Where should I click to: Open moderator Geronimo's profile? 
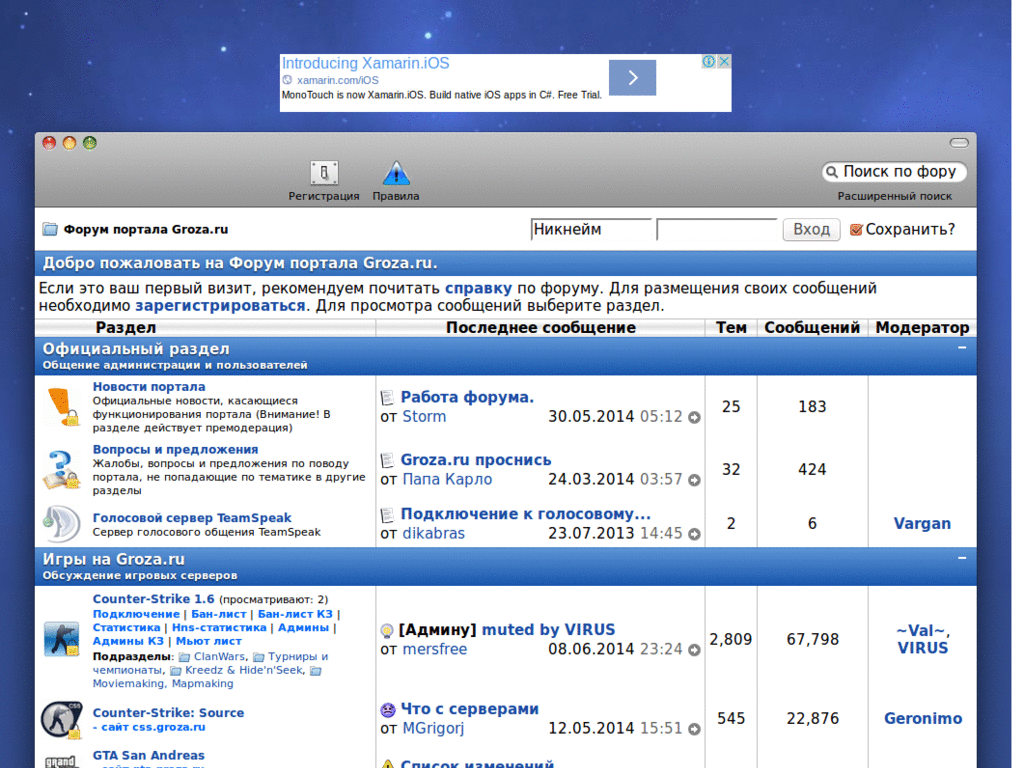(x=923, y=718)
